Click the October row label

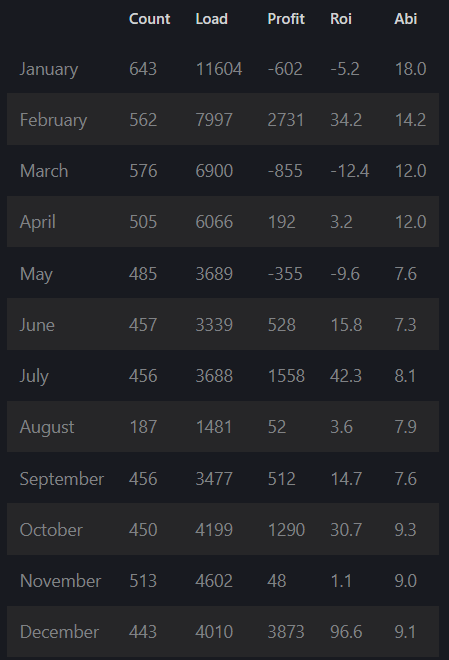pos(51,530)
